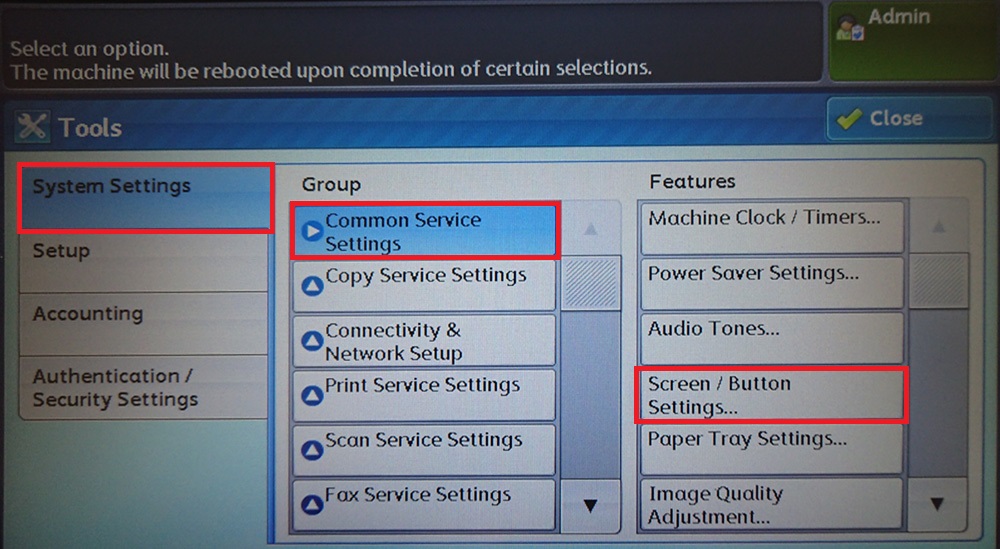The height and width of the screenshot is (549, 1000).
Task: Click the Print Service Settings circle icon
Action: [312, 397]
